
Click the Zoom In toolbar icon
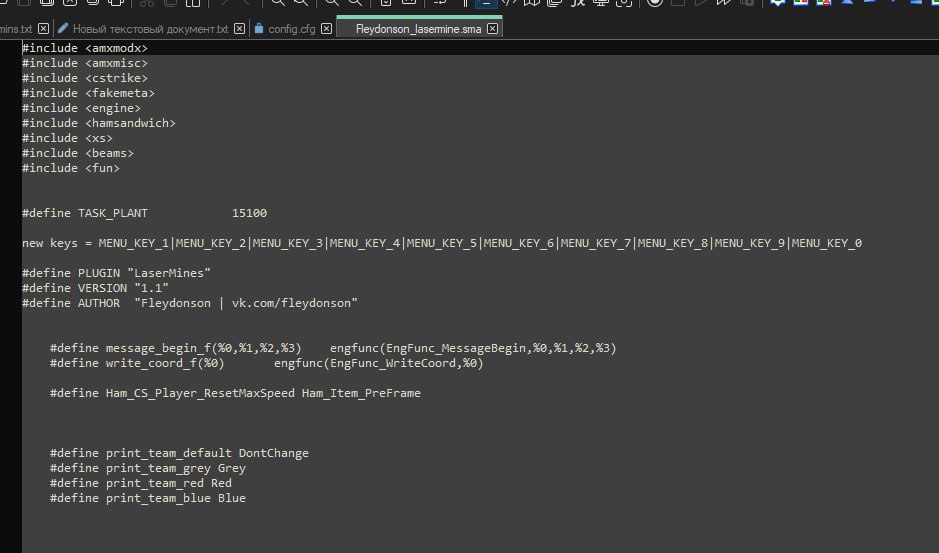[x=331, y=2]
